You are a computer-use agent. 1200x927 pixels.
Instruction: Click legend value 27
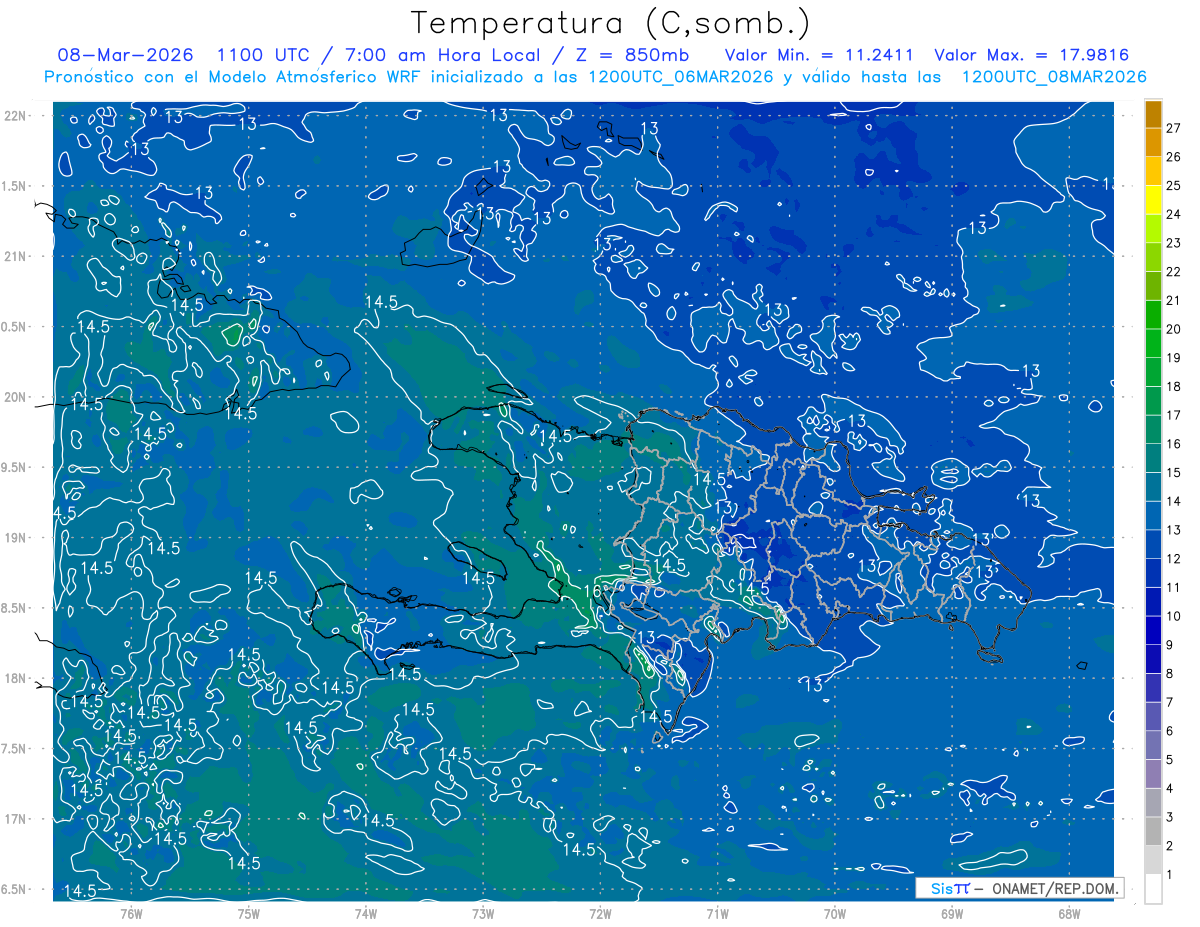(x=1173, y=128)
